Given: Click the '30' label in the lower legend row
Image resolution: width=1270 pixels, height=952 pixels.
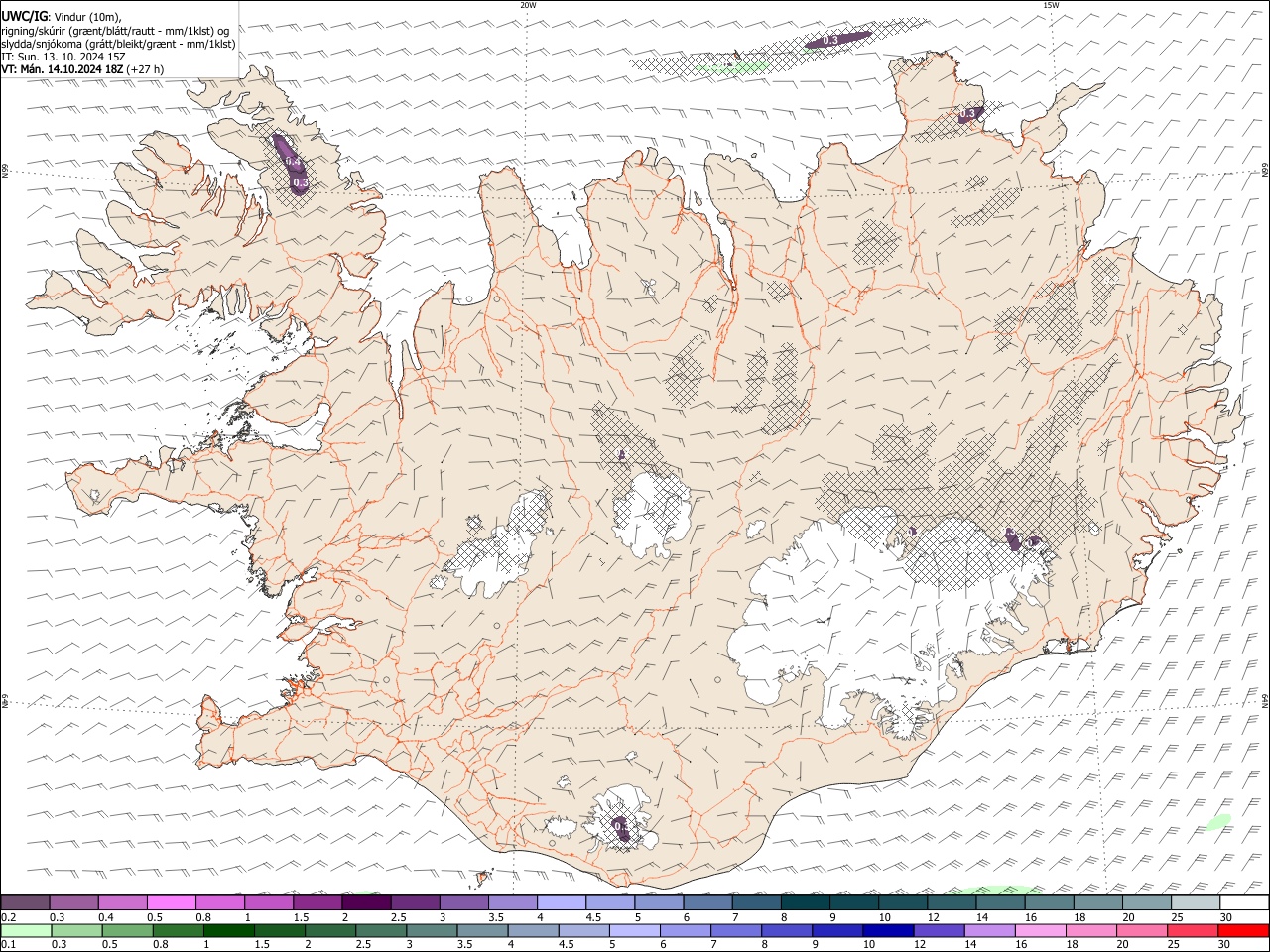Looking at the screenshot, I should [1225, 945].
